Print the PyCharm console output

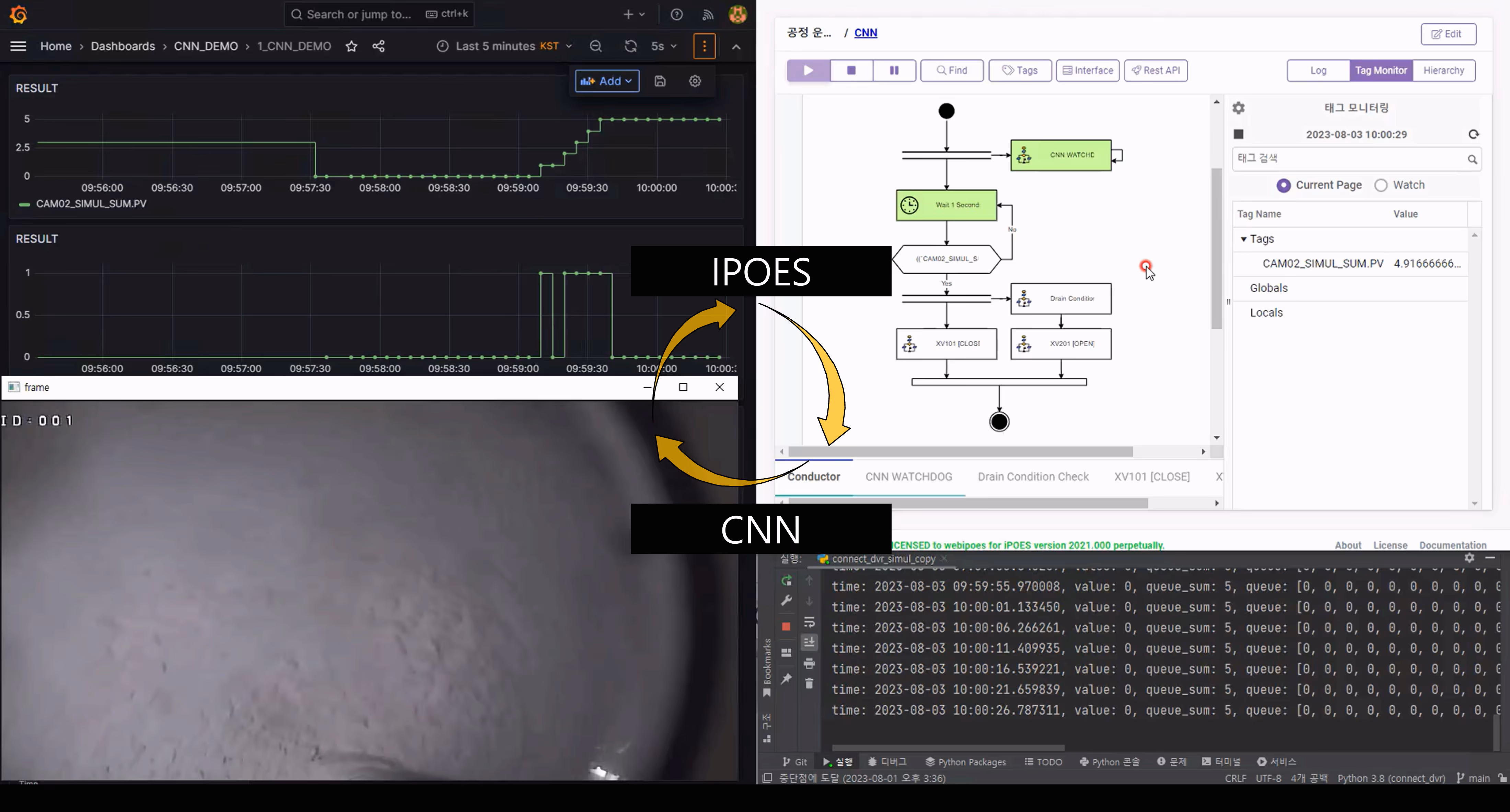point(810,663)
